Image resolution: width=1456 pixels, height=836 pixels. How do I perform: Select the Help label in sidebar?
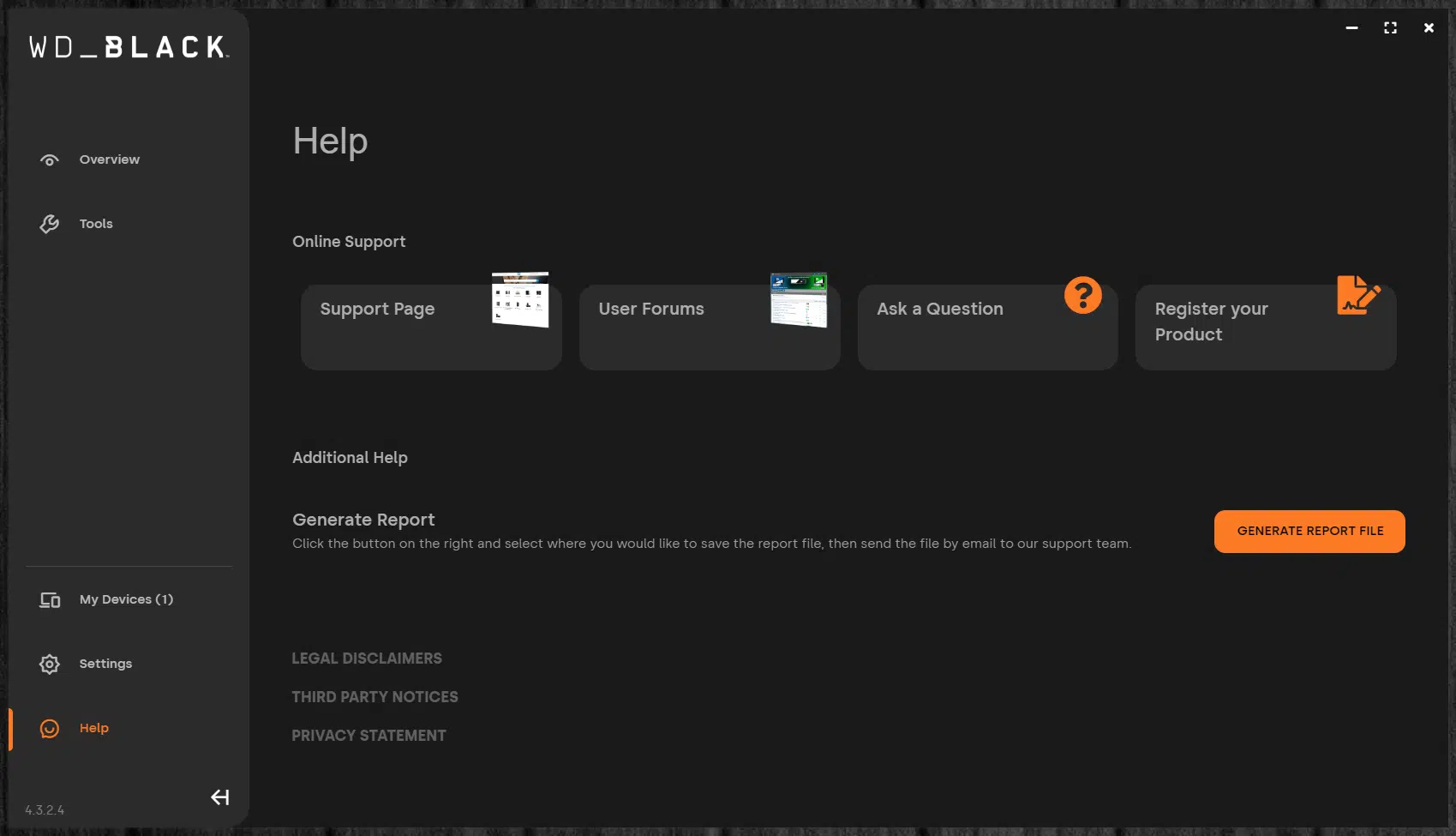(x=94, y=728)
